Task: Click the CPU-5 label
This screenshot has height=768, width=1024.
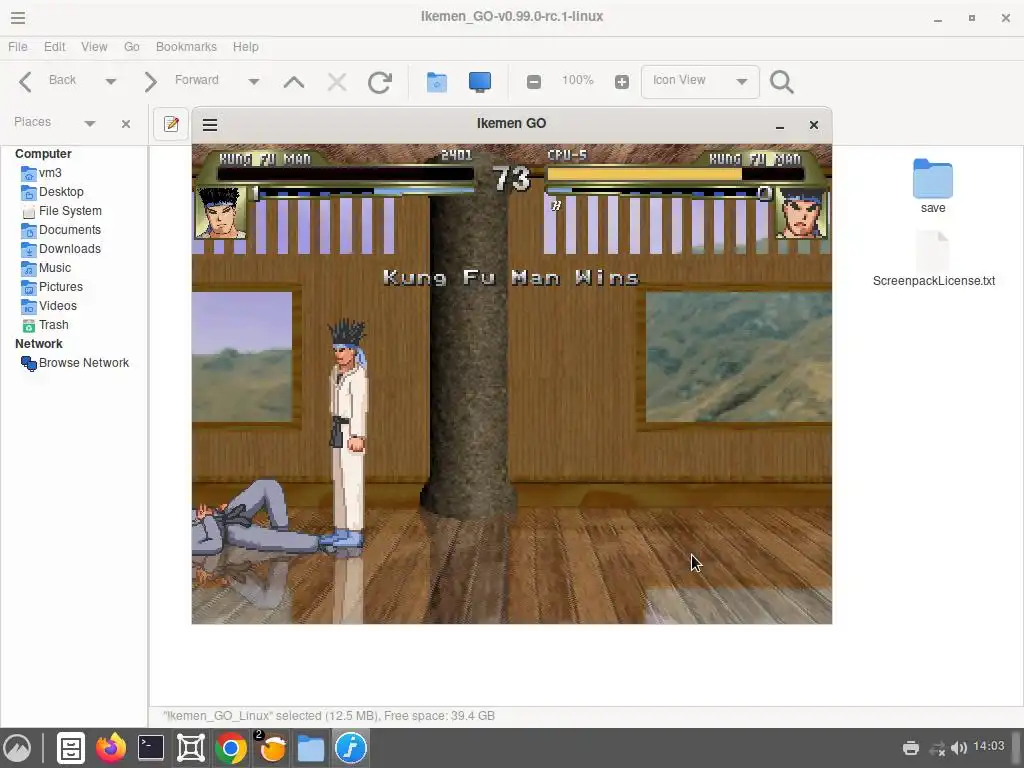Action: coord(567,155)
